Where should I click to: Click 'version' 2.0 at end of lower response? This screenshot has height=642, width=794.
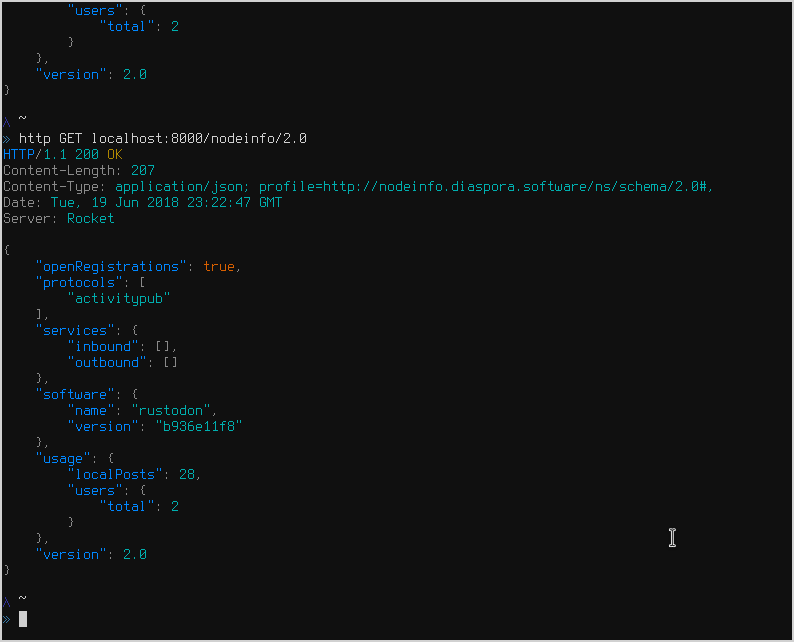(91, 555)
